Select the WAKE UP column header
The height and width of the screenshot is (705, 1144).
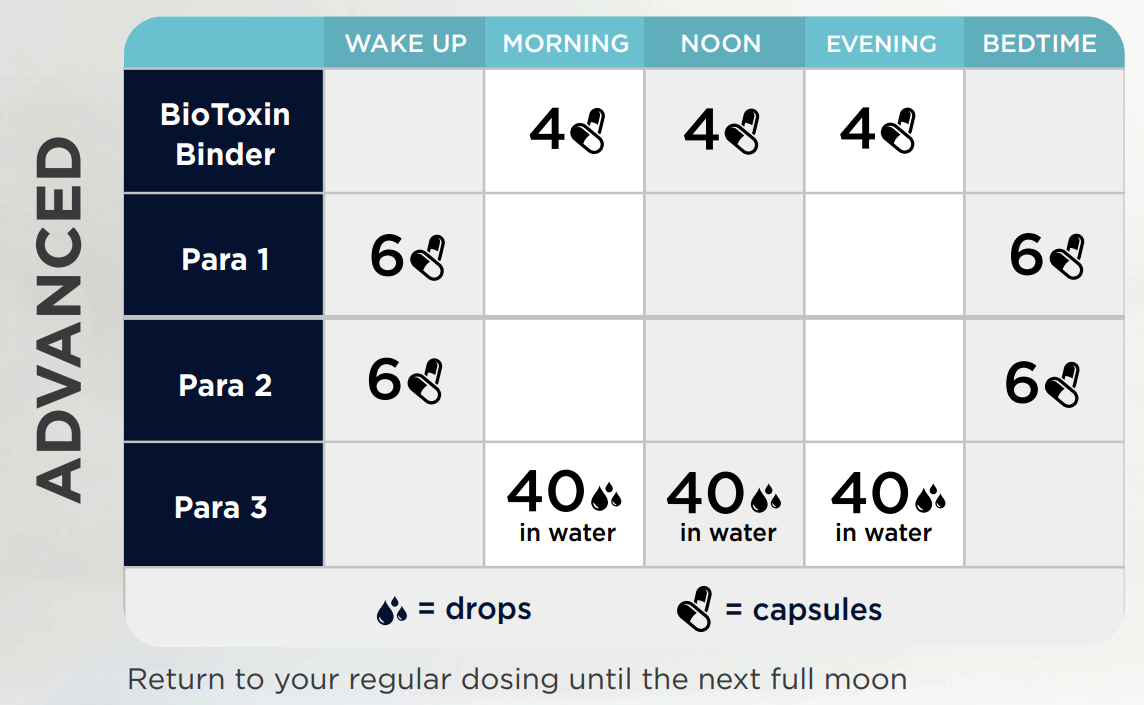pos(405,44)
